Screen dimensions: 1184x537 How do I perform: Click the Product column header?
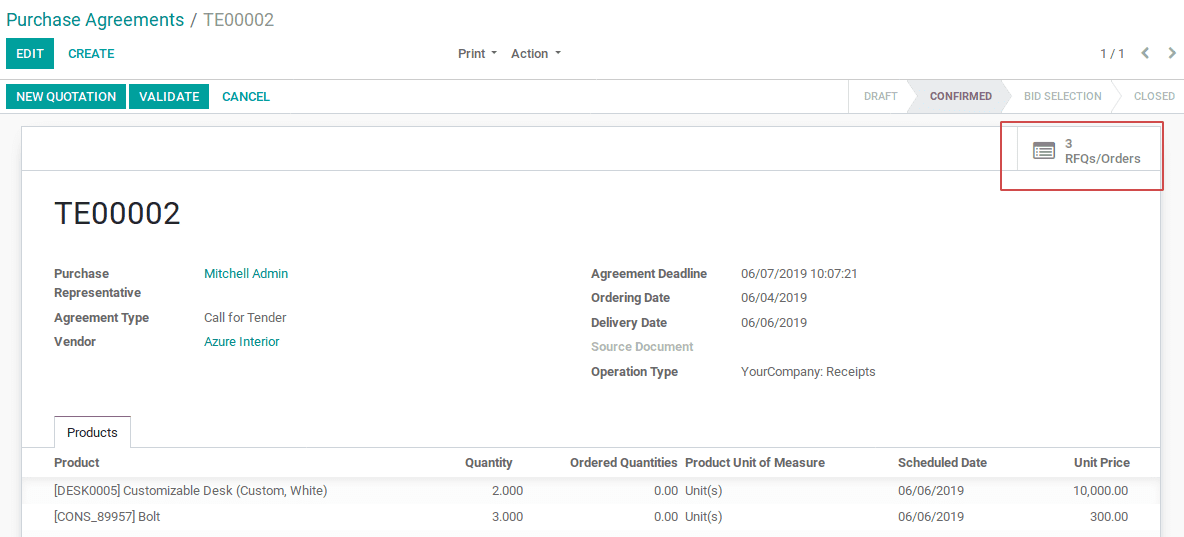coord(77,462)
